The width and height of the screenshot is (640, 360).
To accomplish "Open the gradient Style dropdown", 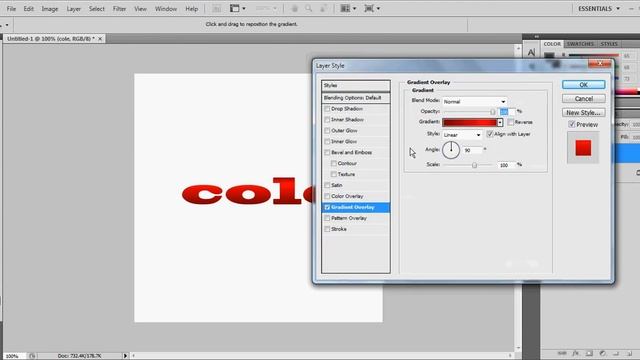I will 462,135.
